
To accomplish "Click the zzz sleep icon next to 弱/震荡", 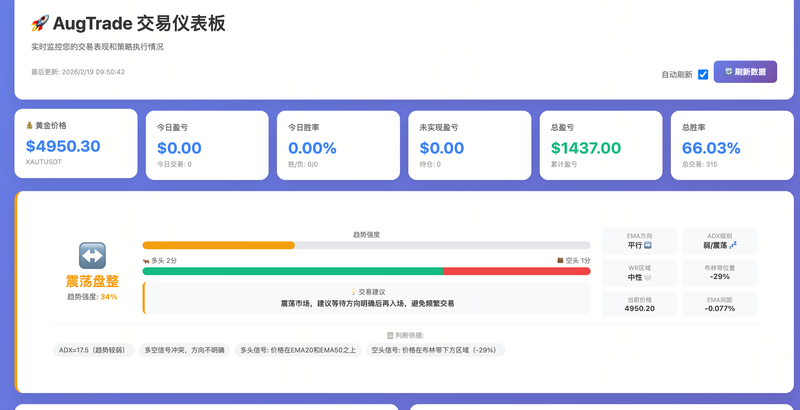I will click(733, 245).
